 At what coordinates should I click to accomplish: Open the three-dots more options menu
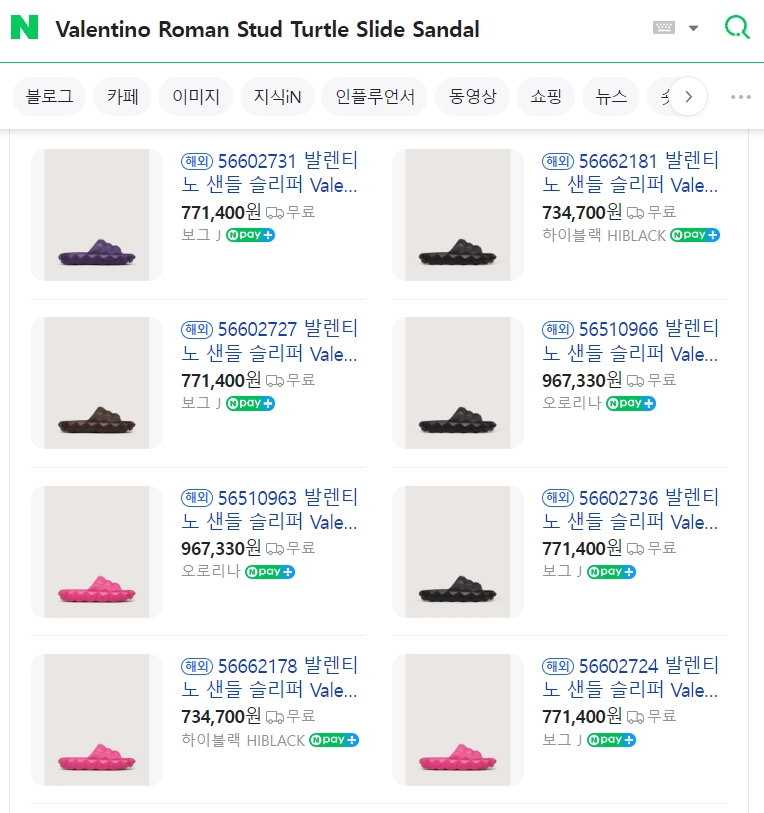[x=740, y=97]
